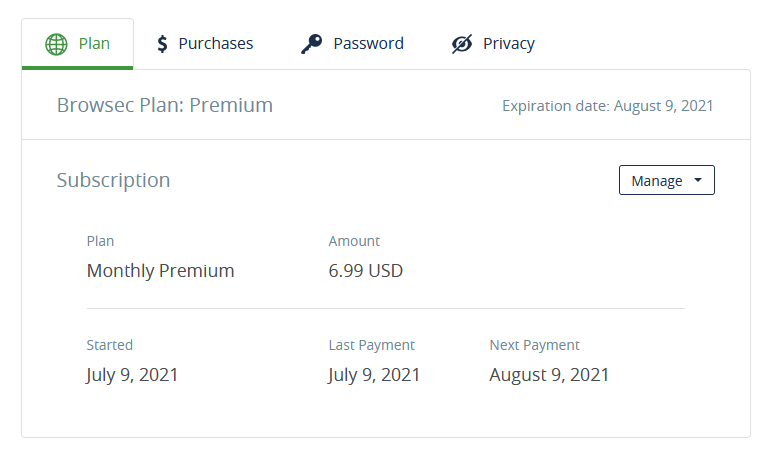The width and height of the screenshot is (778, 451).
Task: Select the expiration date August 9, 2021 text
Action: point(663,106)
